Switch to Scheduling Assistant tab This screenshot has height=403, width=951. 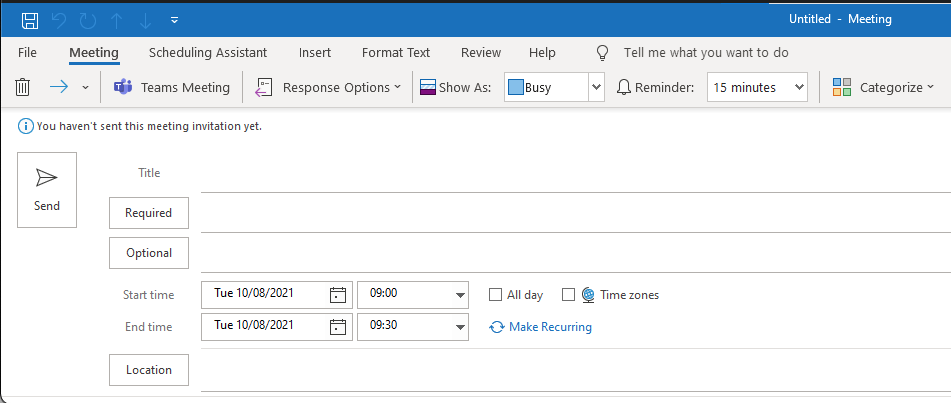(208, 53)
